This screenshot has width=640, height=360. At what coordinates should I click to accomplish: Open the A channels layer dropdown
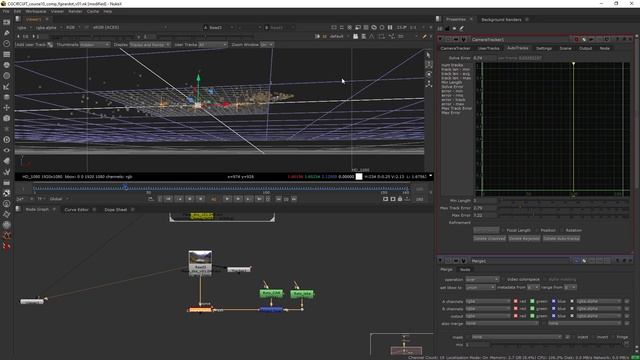click(488, 301)
